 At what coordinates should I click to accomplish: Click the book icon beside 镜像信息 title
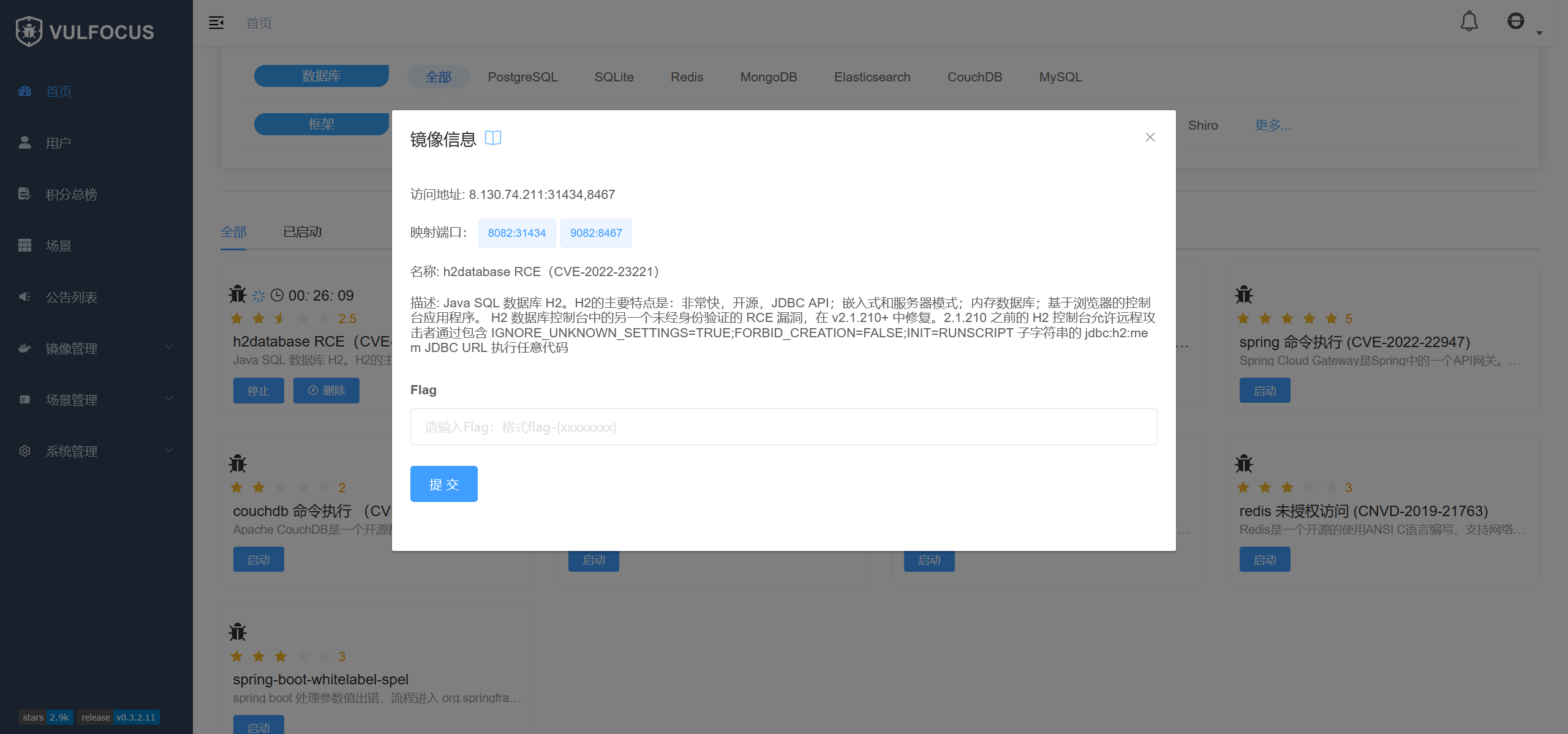click(492, 138)
